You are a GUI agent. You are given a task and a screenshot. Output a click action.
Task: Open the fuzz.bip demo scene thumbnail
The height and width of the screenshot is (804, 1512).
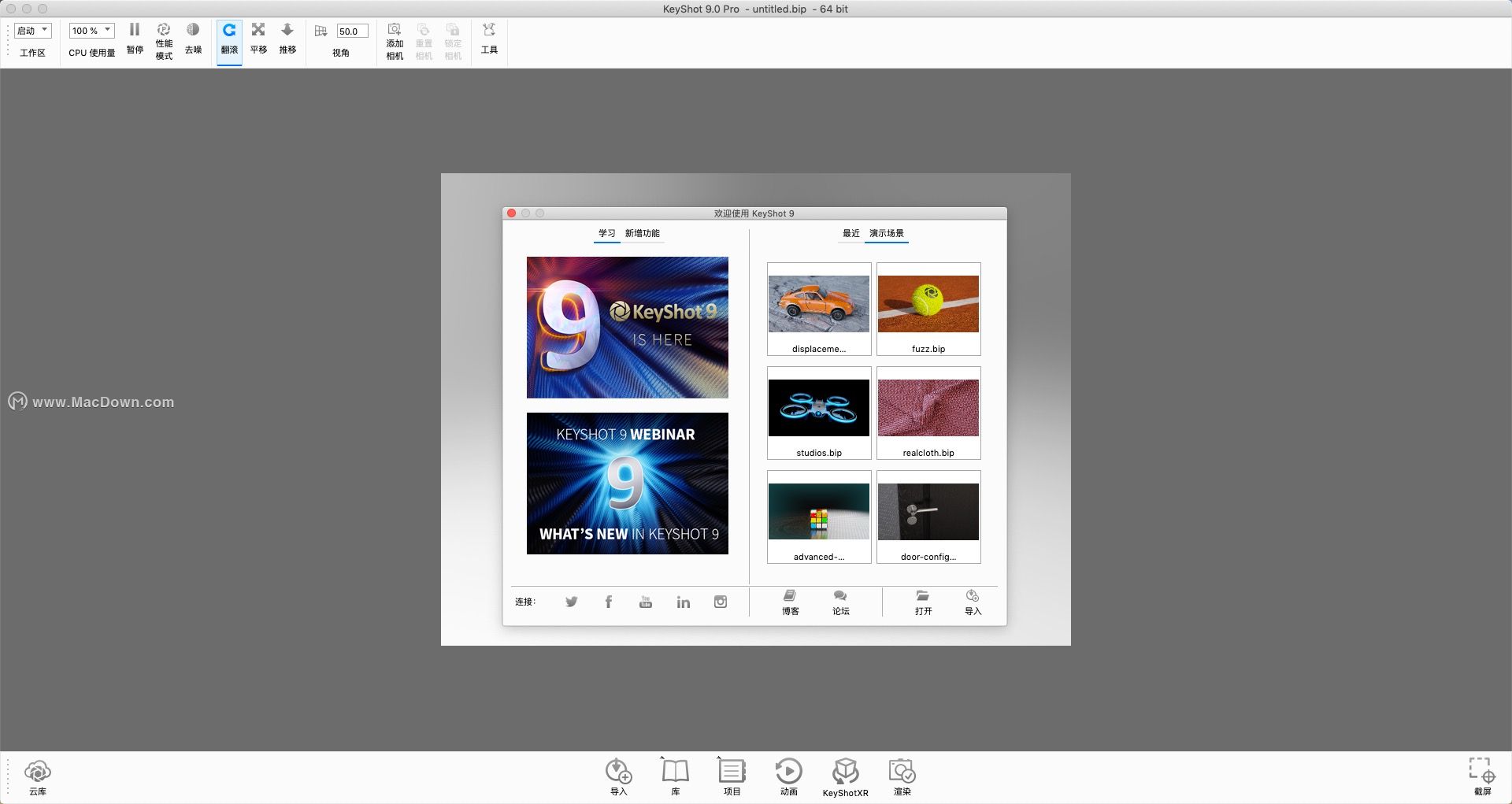point(928,309)
